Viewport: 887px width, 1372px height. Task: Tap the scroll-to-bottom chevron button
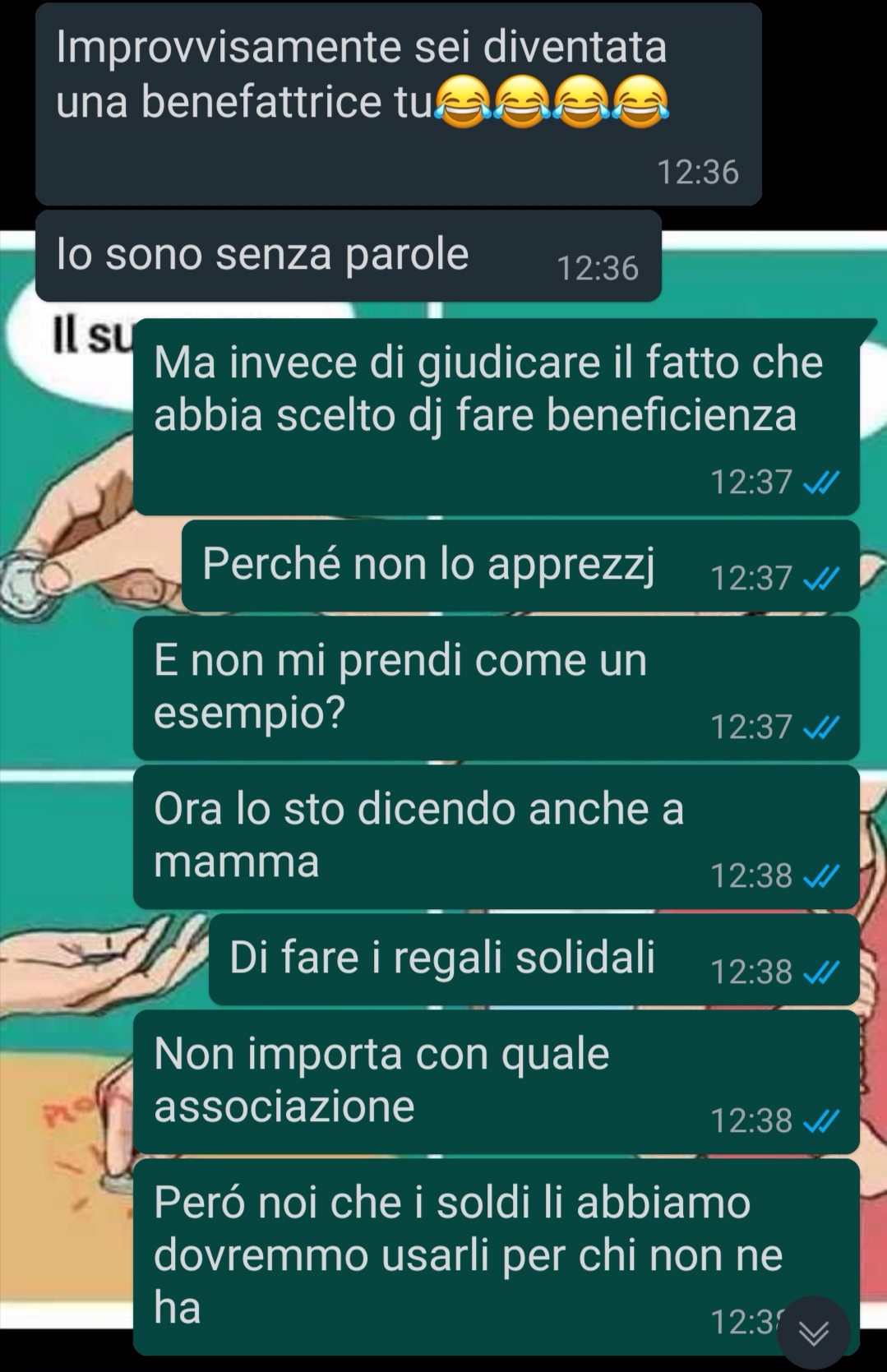pos(813,1333)
